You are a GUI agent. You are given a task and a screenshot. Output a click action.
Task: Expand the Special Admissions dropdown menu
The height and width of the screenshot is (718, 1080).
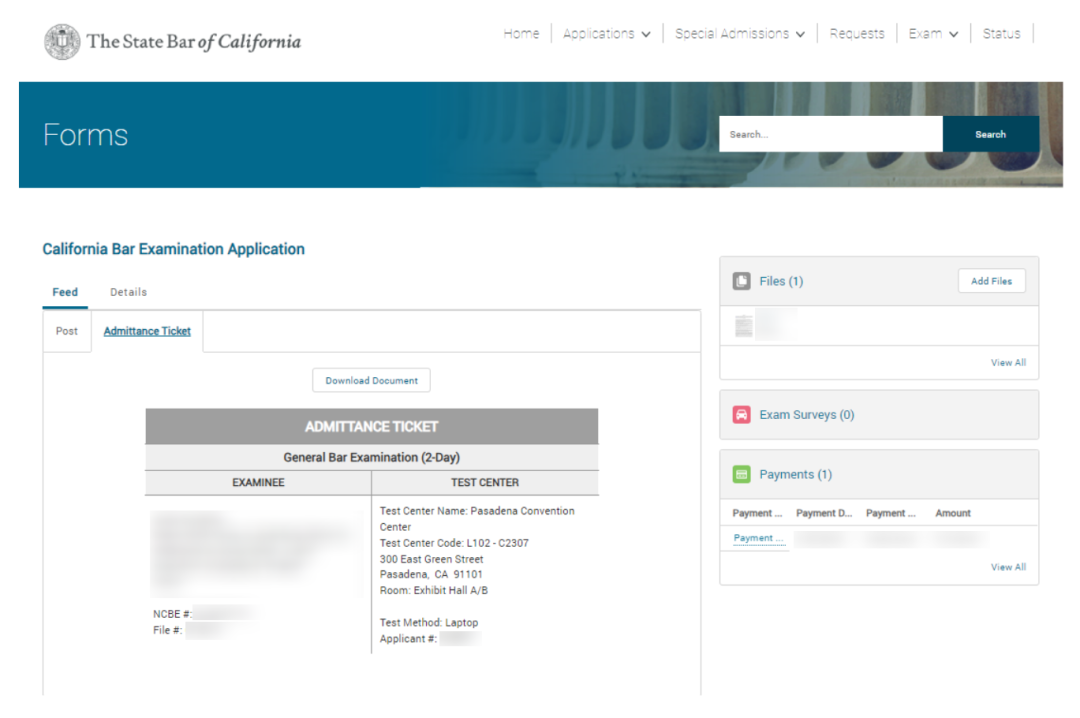(x=739, y=34)
